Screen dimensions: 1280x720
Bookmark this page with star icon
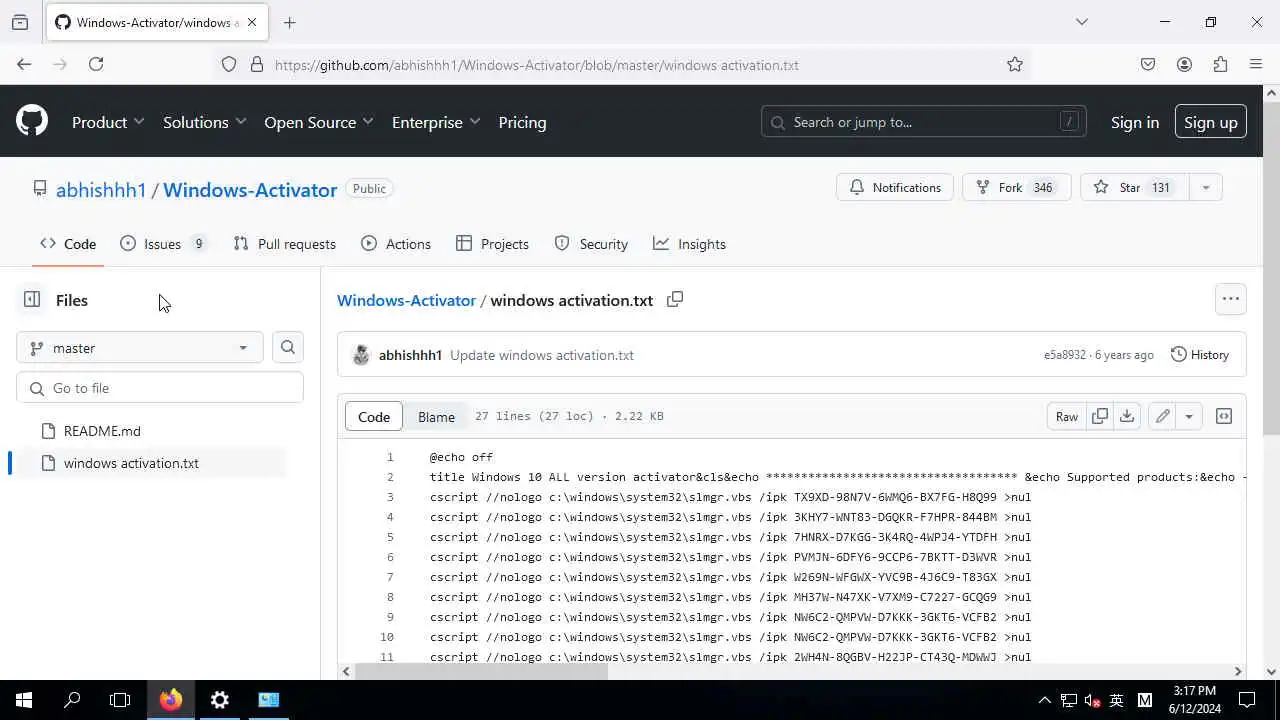coord(1015,64)
